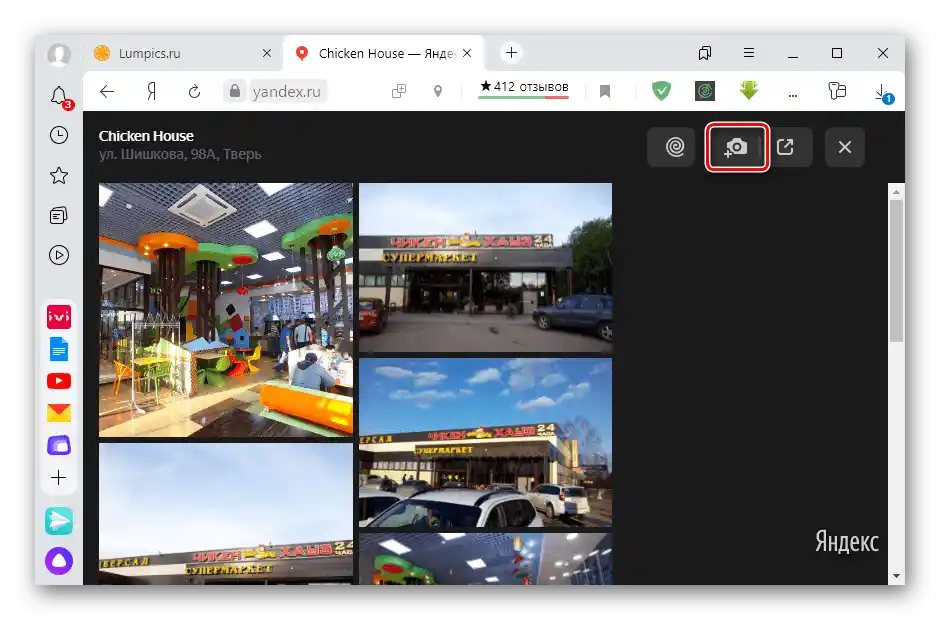Open the 412 отзывов site reviews
The height and width of the screenshot is (620, 940).
[524, 88]
